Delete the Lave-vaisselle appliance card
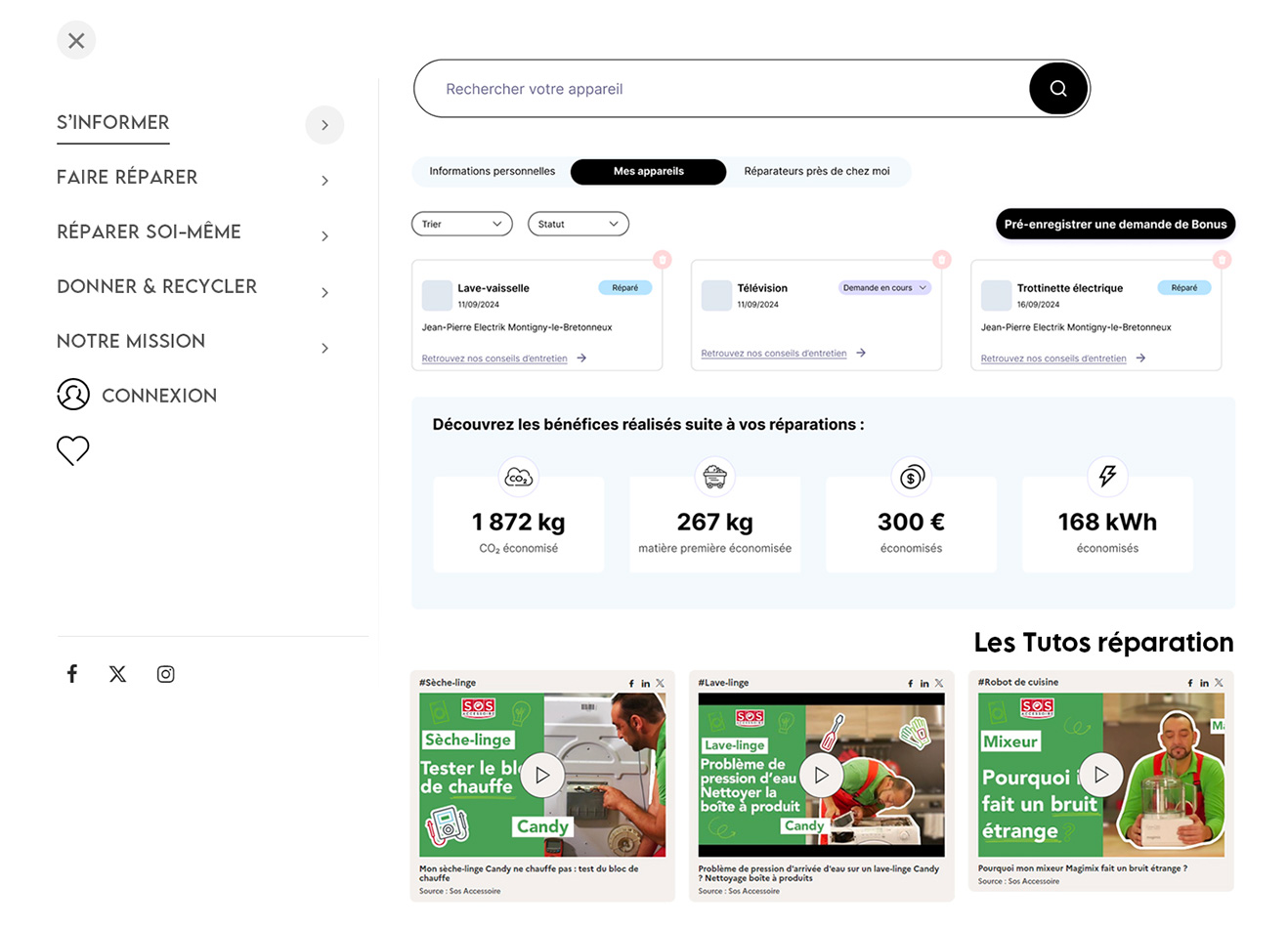The height and width of the screenshot is (928, 1288). tap(663, 260)
